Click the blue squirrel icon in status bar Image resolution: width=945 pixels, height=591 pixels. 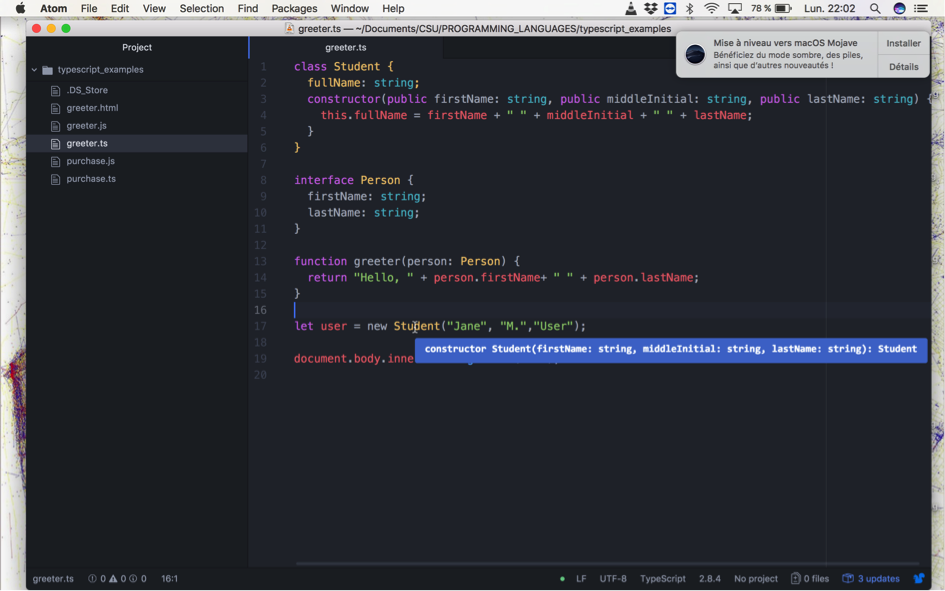[919, 578]
